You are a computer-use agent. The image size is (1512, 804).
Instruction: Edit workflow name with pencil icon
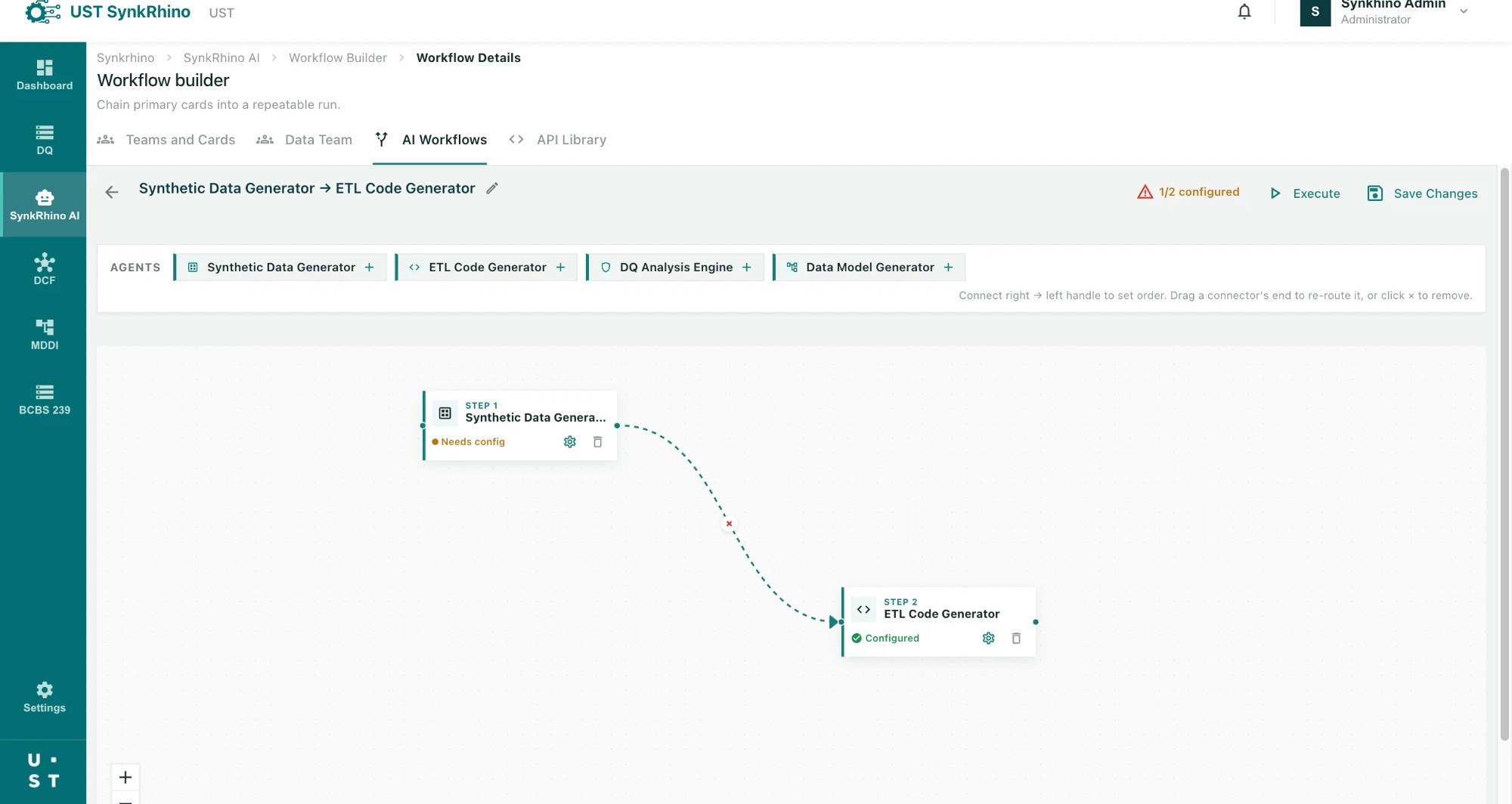[x=492, y=188]
